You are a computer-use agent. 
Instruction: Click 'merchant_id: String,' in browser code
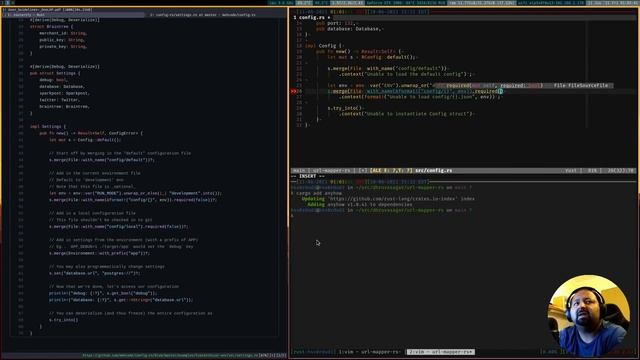coord(63,33)
